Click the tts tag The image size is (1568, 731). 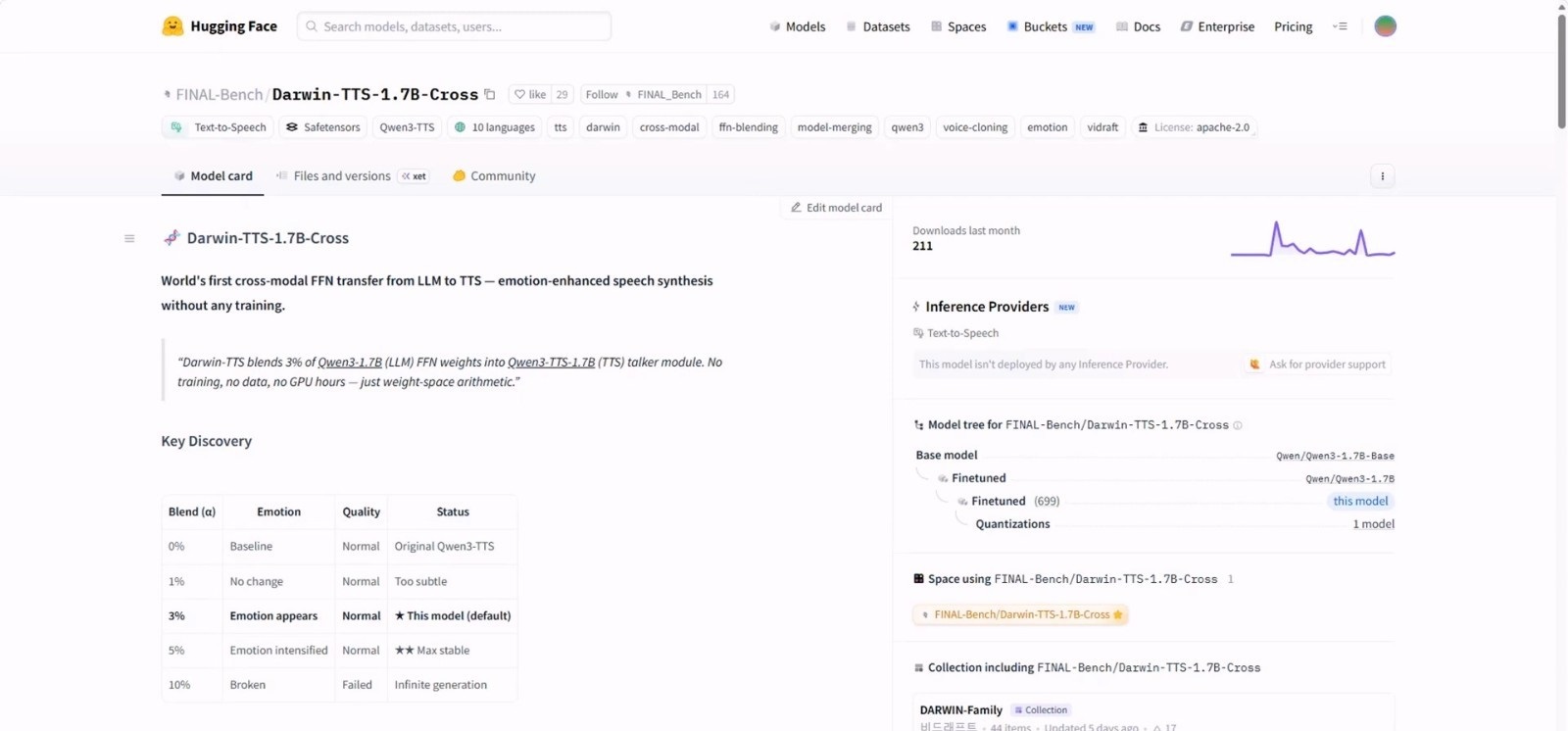561,127
